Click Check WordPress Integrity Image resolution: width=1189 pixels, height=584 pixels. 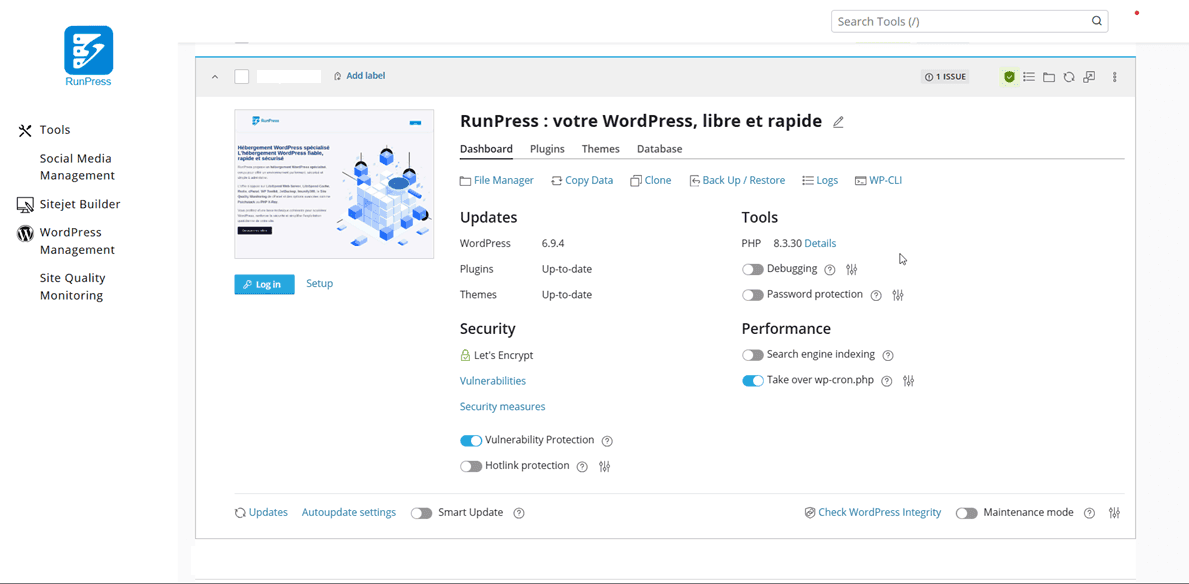coord(873,513)
